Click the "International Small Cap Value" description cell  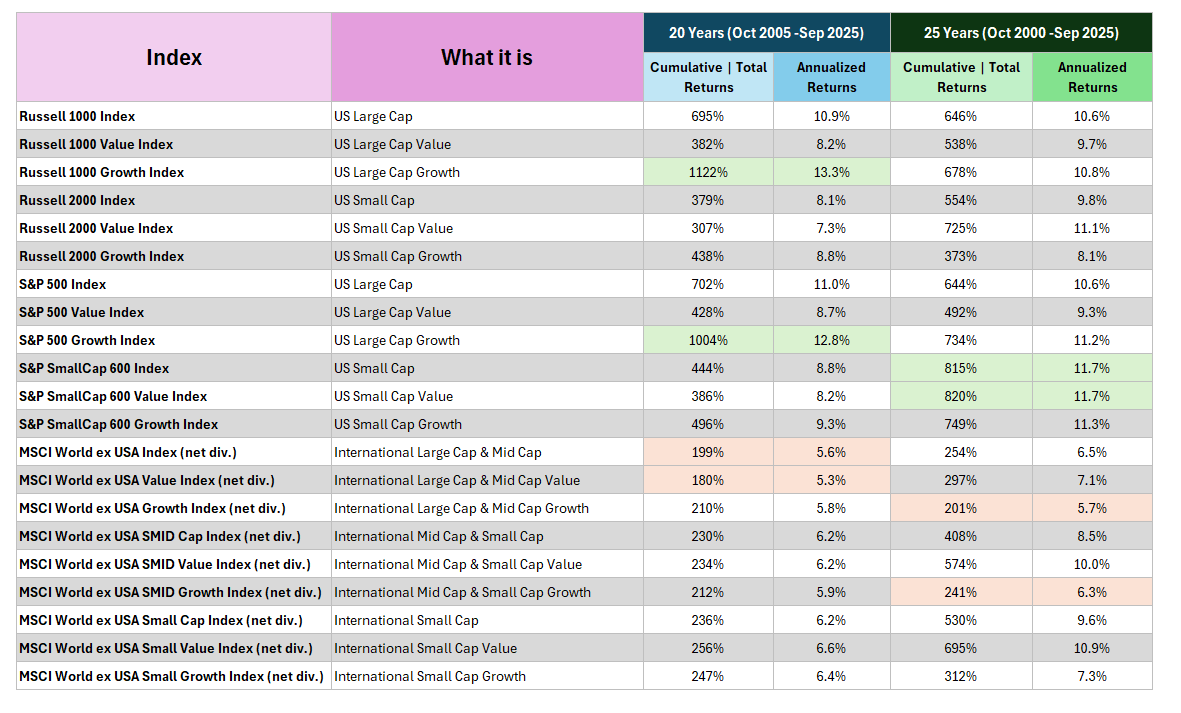[x=426, y=648]
